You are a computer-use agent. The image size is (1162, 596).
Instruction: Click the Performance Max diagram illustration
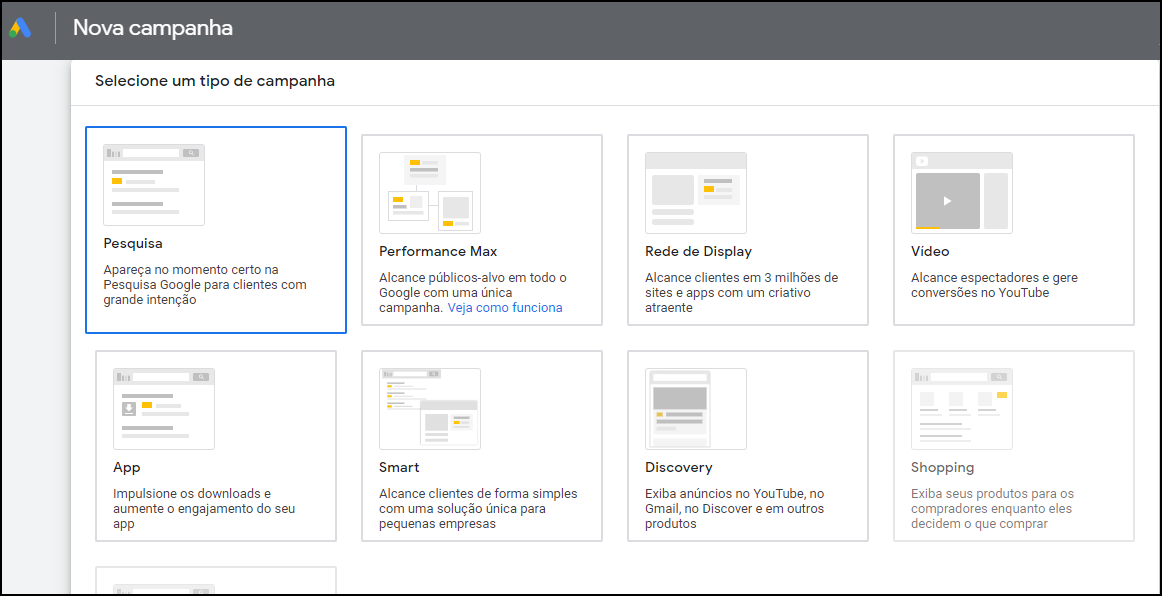430,193
